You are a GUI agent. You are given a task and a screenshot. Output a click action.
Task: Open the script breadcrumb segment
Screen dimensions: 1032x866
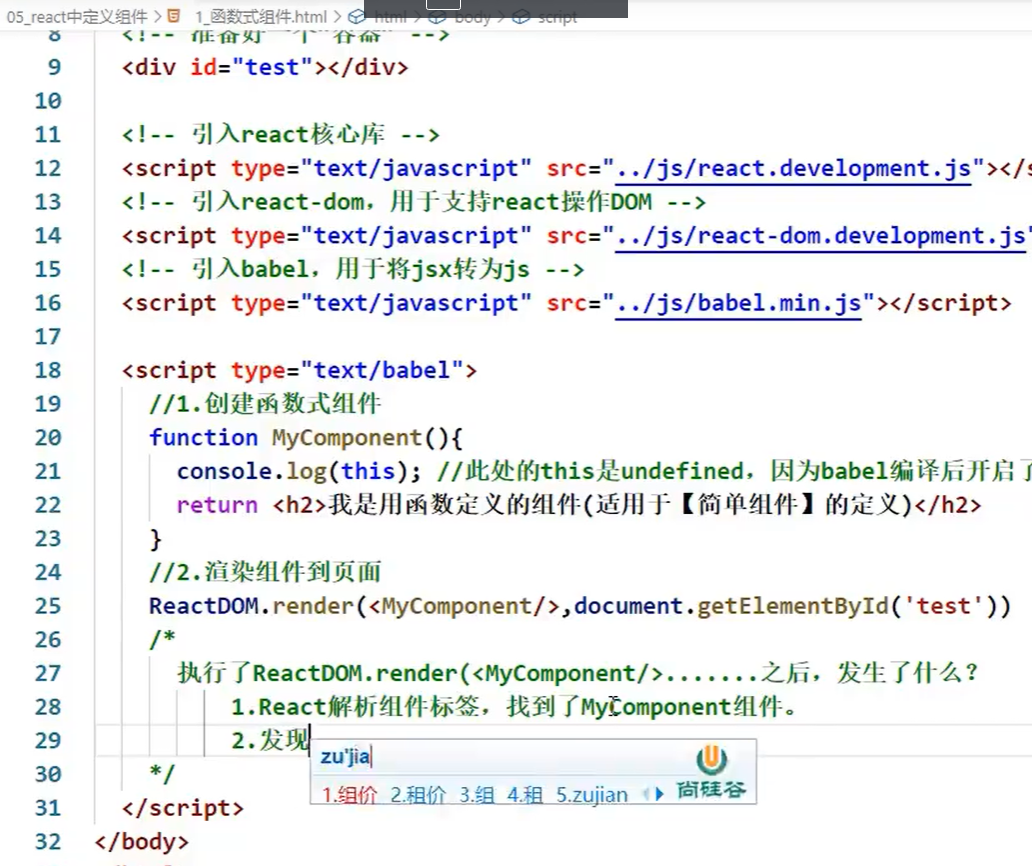[557, 16]
